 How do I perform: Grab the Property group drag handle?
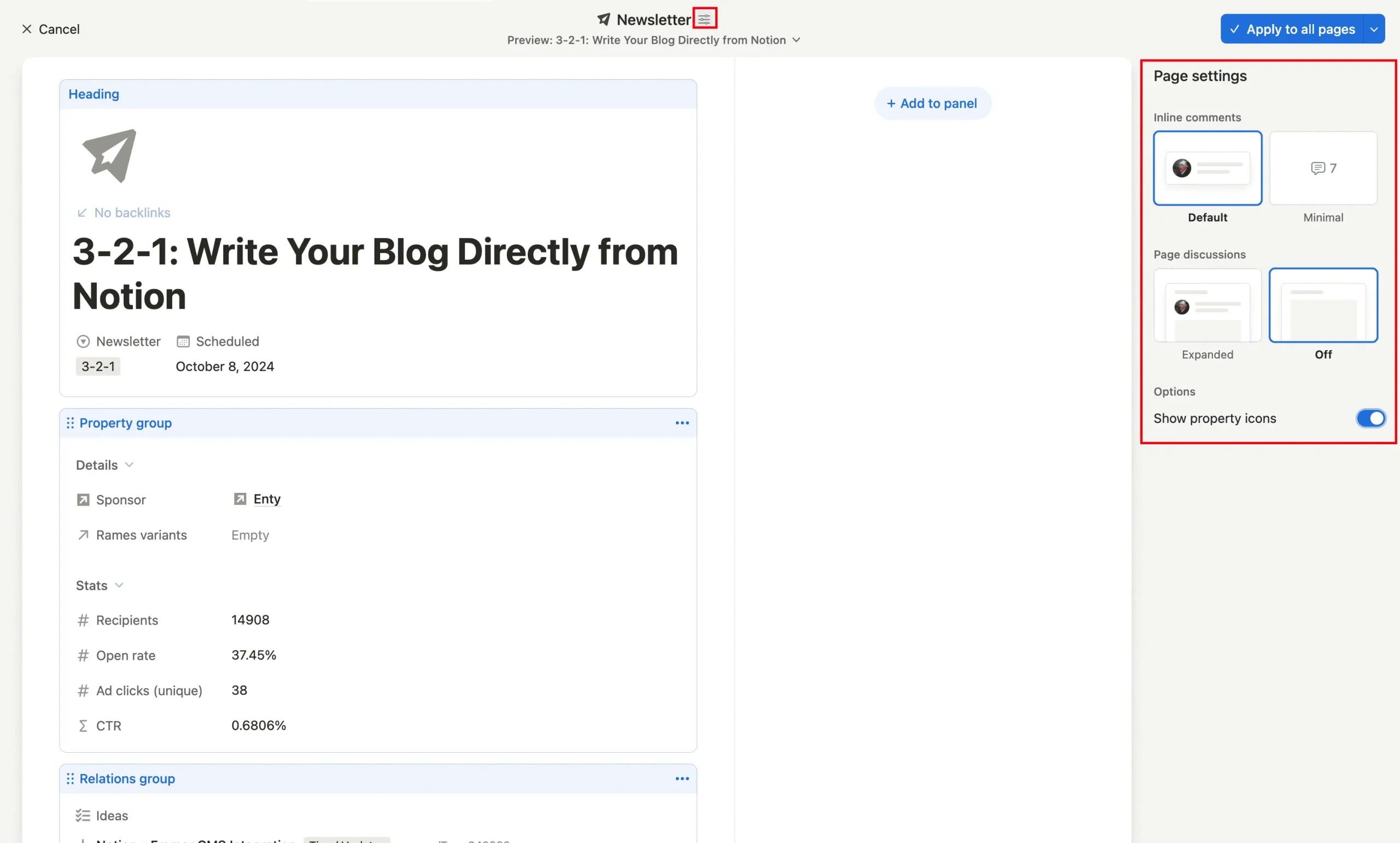tap(70, 423)
